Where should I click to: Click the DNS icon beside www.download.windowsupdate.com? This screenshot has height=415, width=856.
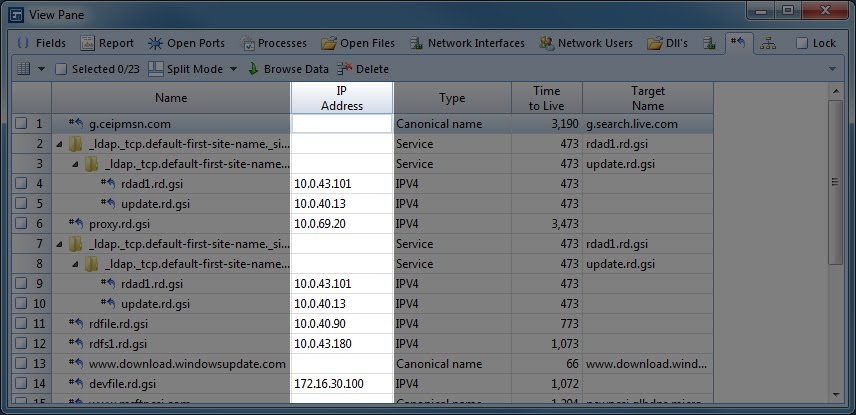[76, 364]
